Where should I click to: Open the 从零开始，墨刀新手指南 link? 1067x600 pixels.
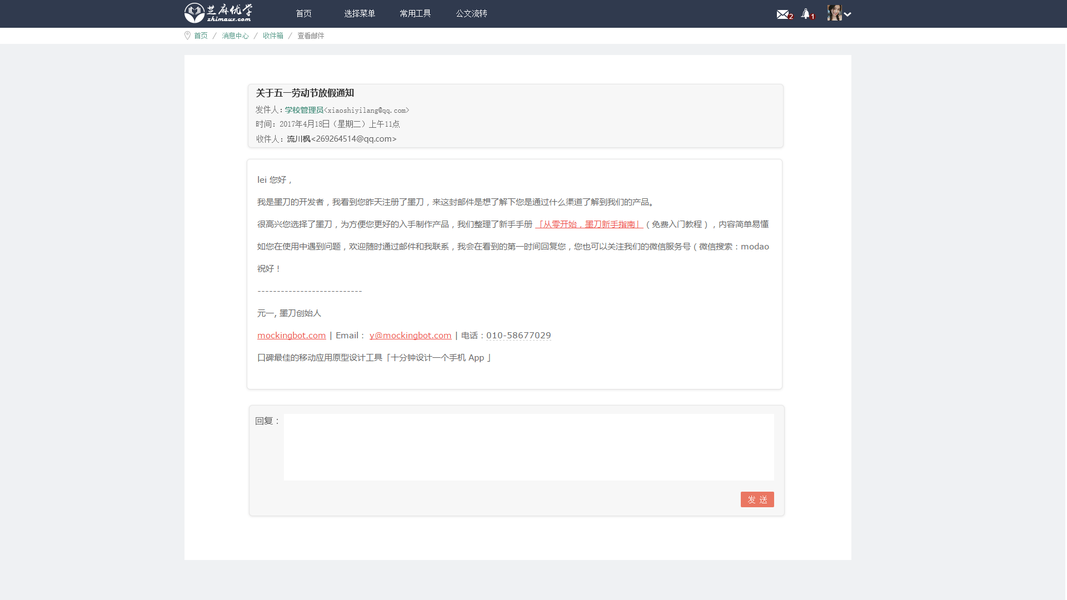589,224
